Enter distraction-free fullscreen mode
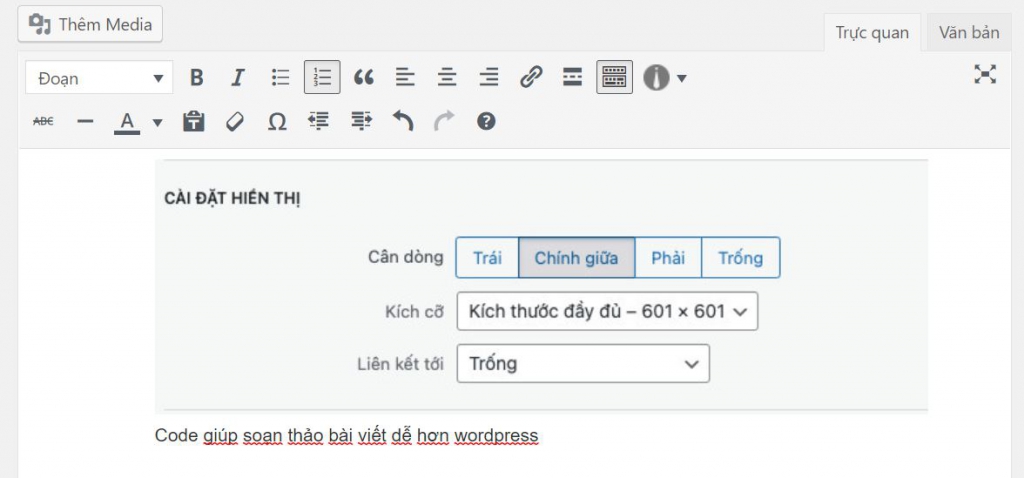The image size is (1024, 478). [x=985, y=74]
